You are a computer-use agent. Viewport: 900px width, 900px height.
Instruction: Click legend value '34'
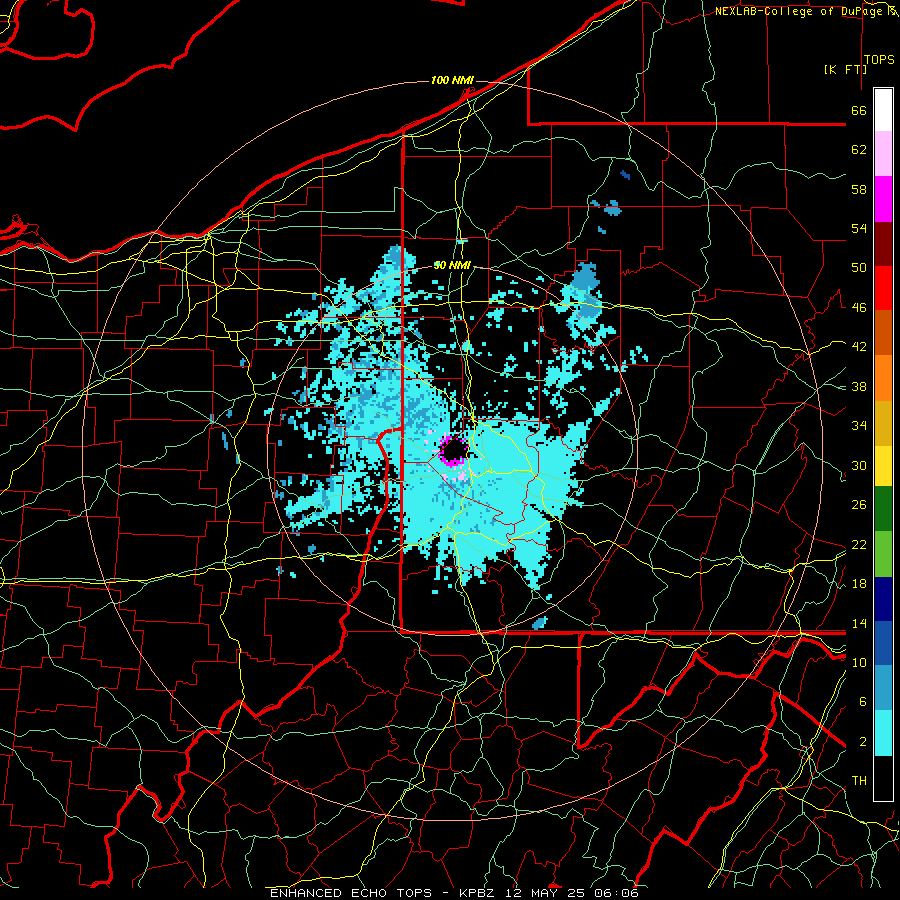pos(859,426)
